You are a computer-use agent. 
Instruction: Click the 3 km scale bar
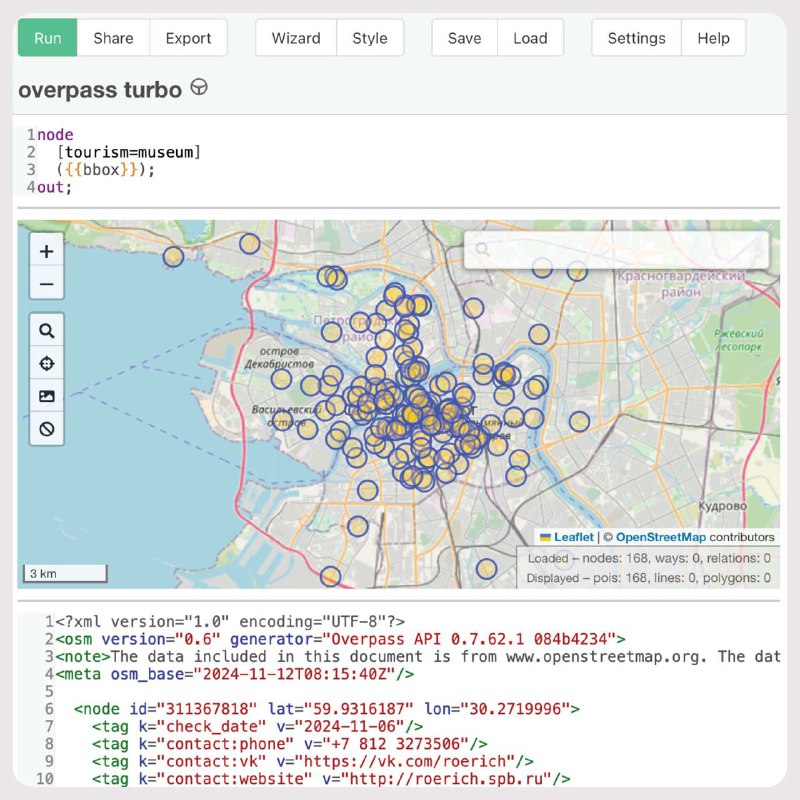pyautogui.click(x=65, y=573)
